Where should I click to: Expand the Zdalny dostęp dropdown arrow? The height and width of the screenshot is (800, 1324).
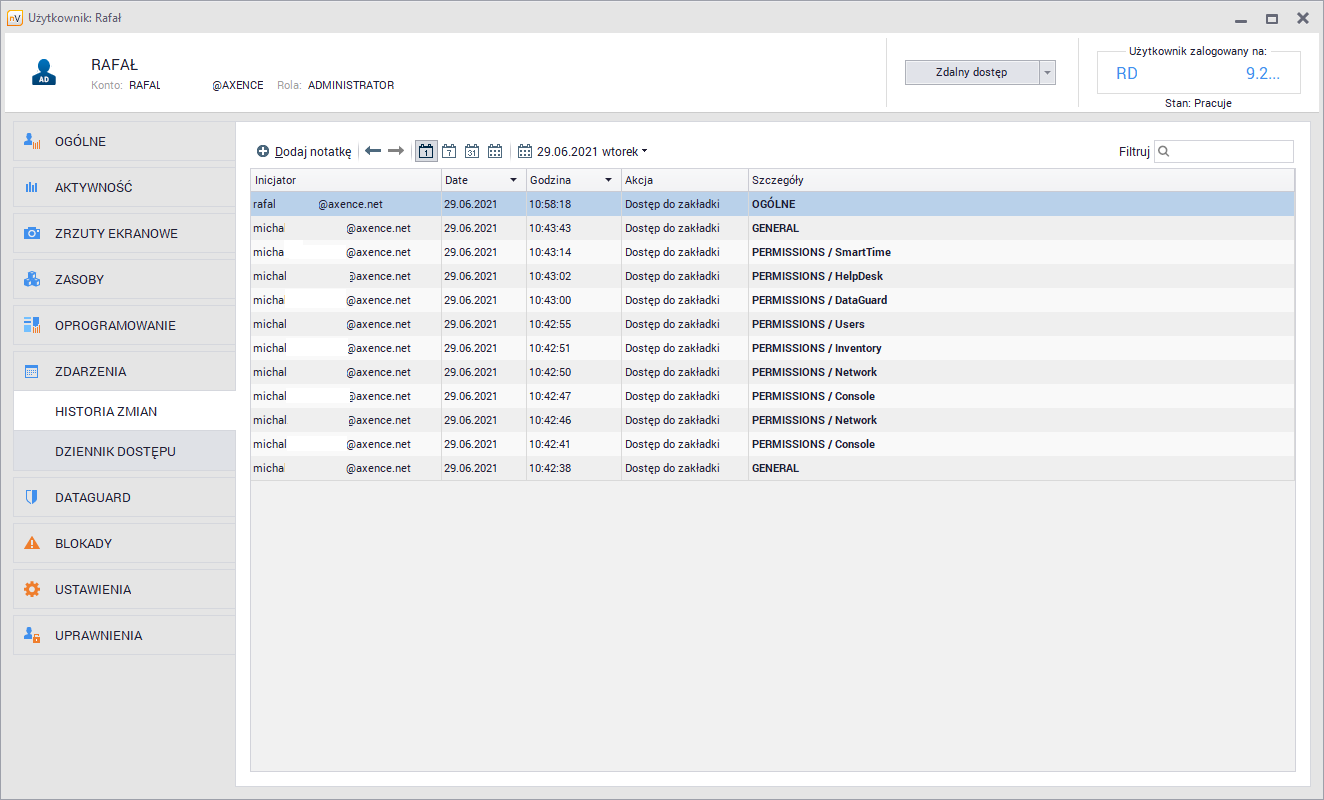1046,72
